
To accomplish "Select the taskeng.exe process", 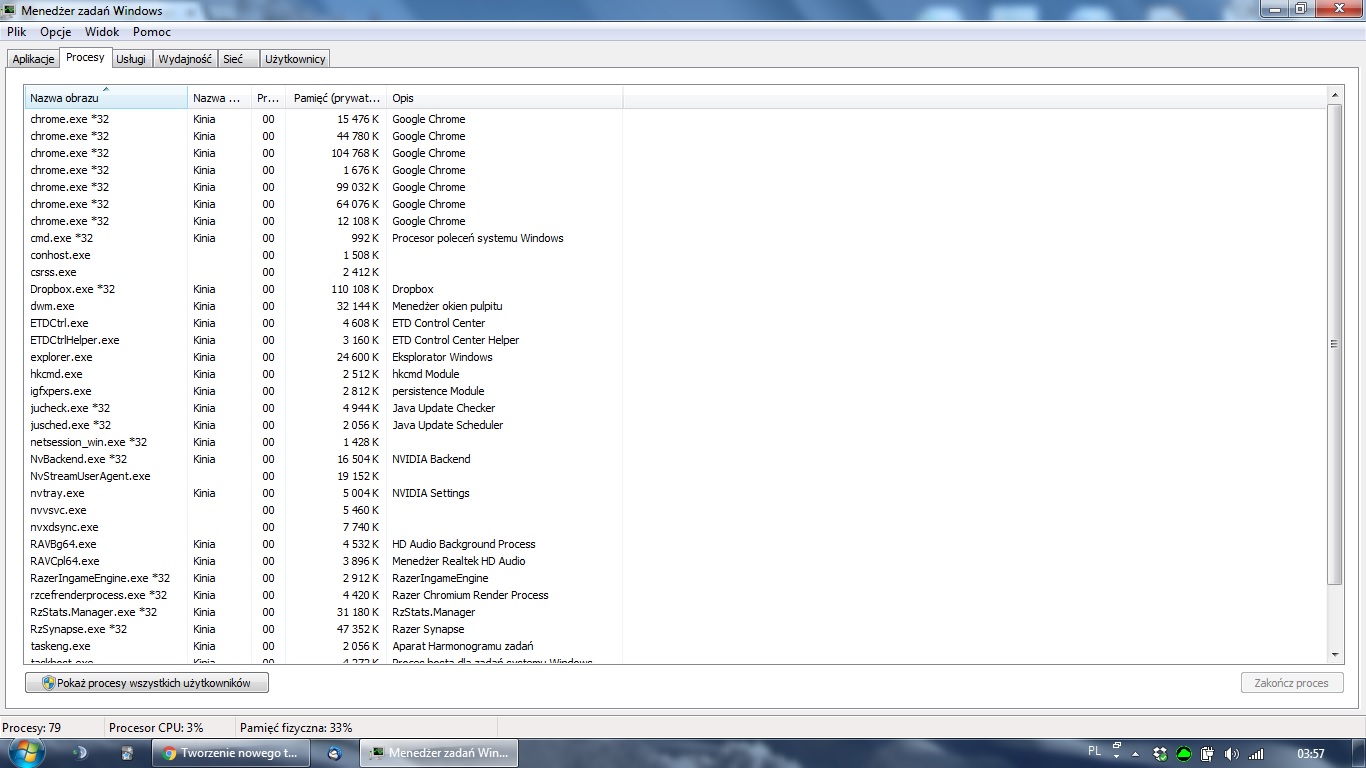I will [x=325, y=646].
